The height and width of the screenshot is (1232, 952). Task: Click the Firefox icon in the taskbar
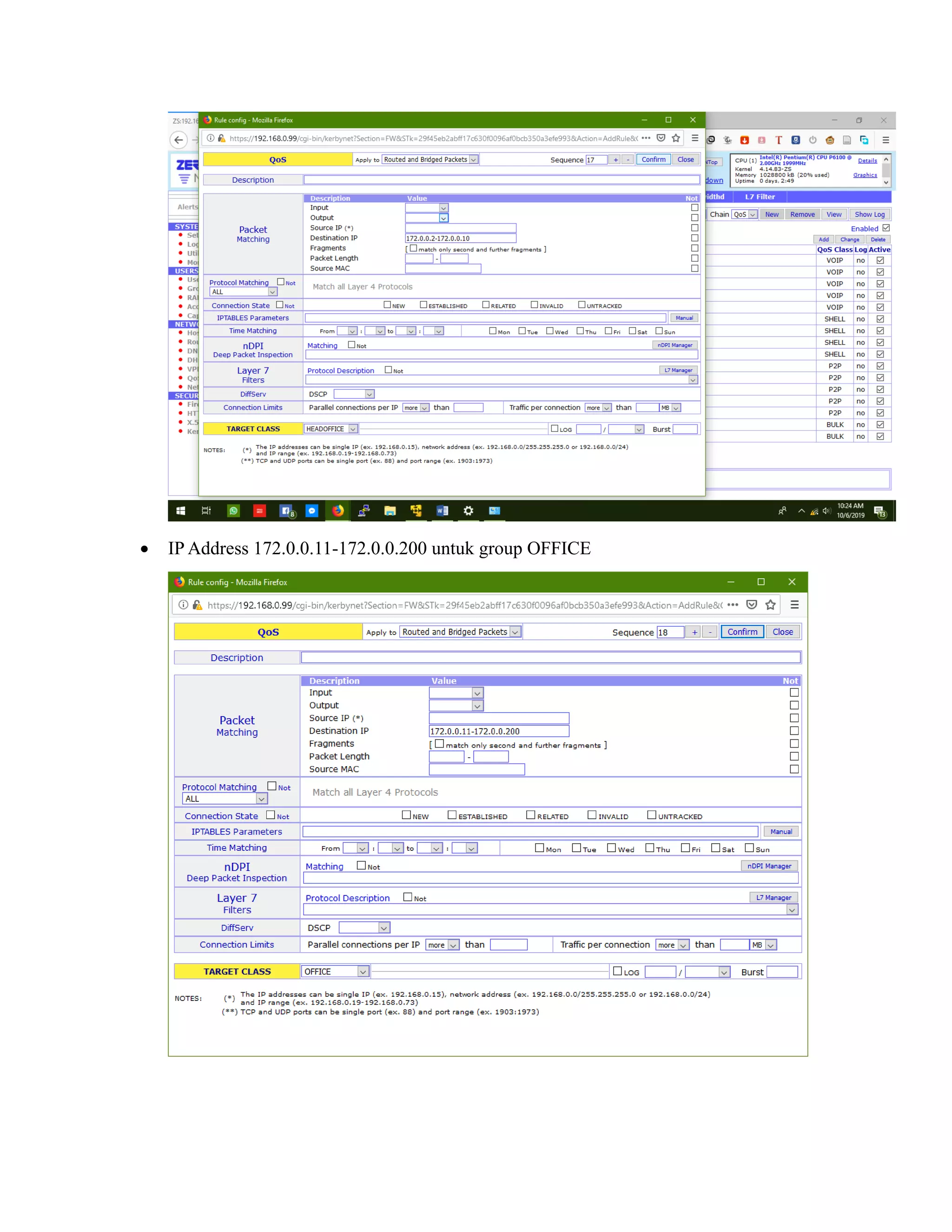point(338,510)
